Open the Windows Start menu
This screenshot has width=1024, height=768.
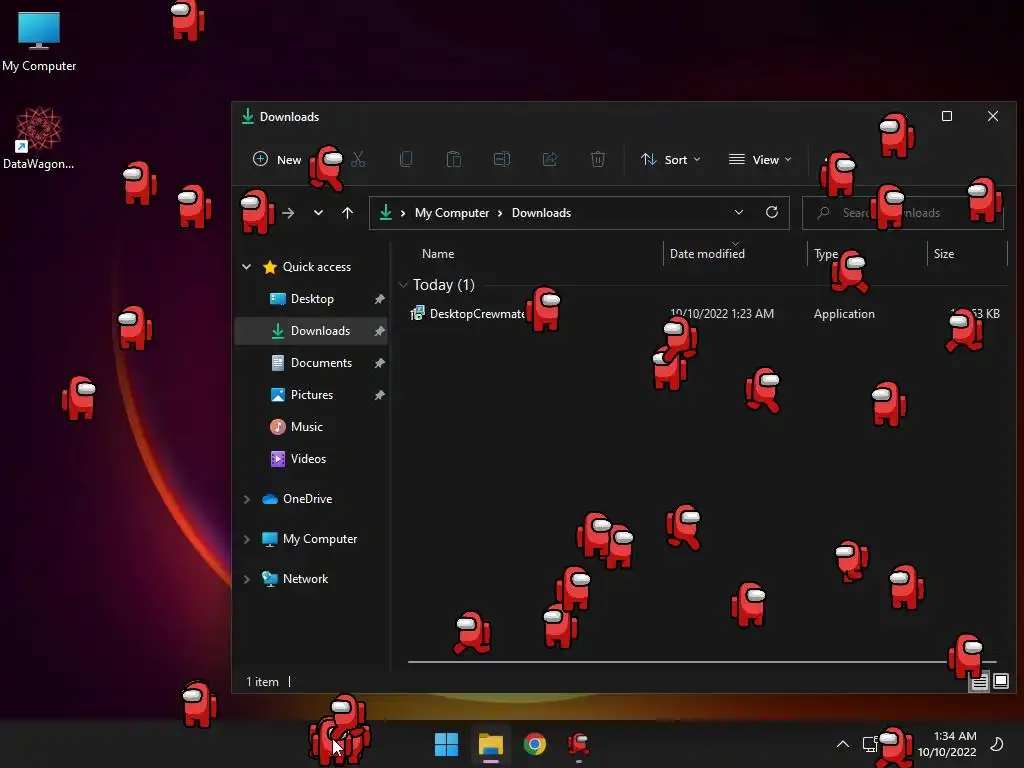[447, 744]
